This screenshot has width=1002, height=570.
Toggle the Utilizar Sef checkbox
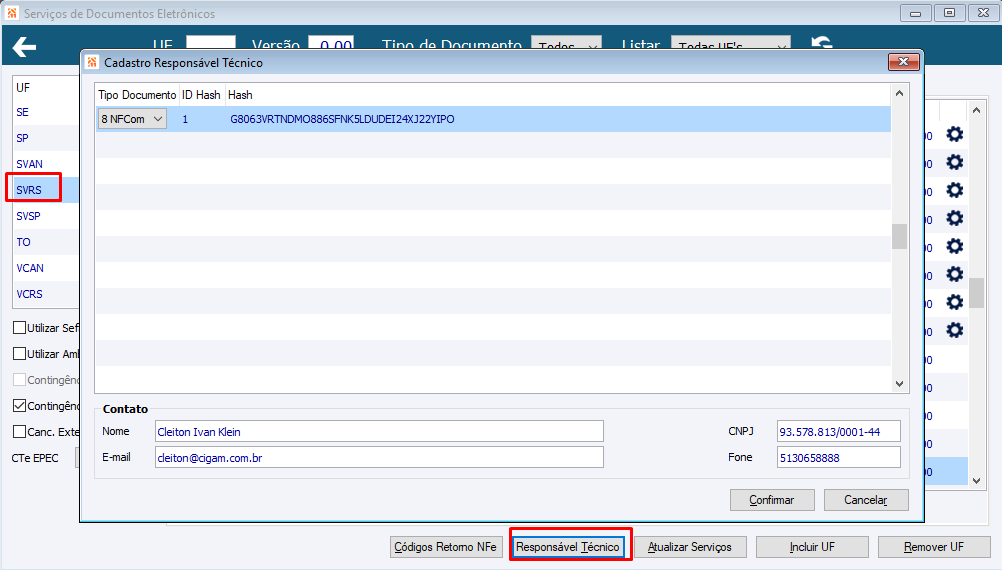click(20, 328)
